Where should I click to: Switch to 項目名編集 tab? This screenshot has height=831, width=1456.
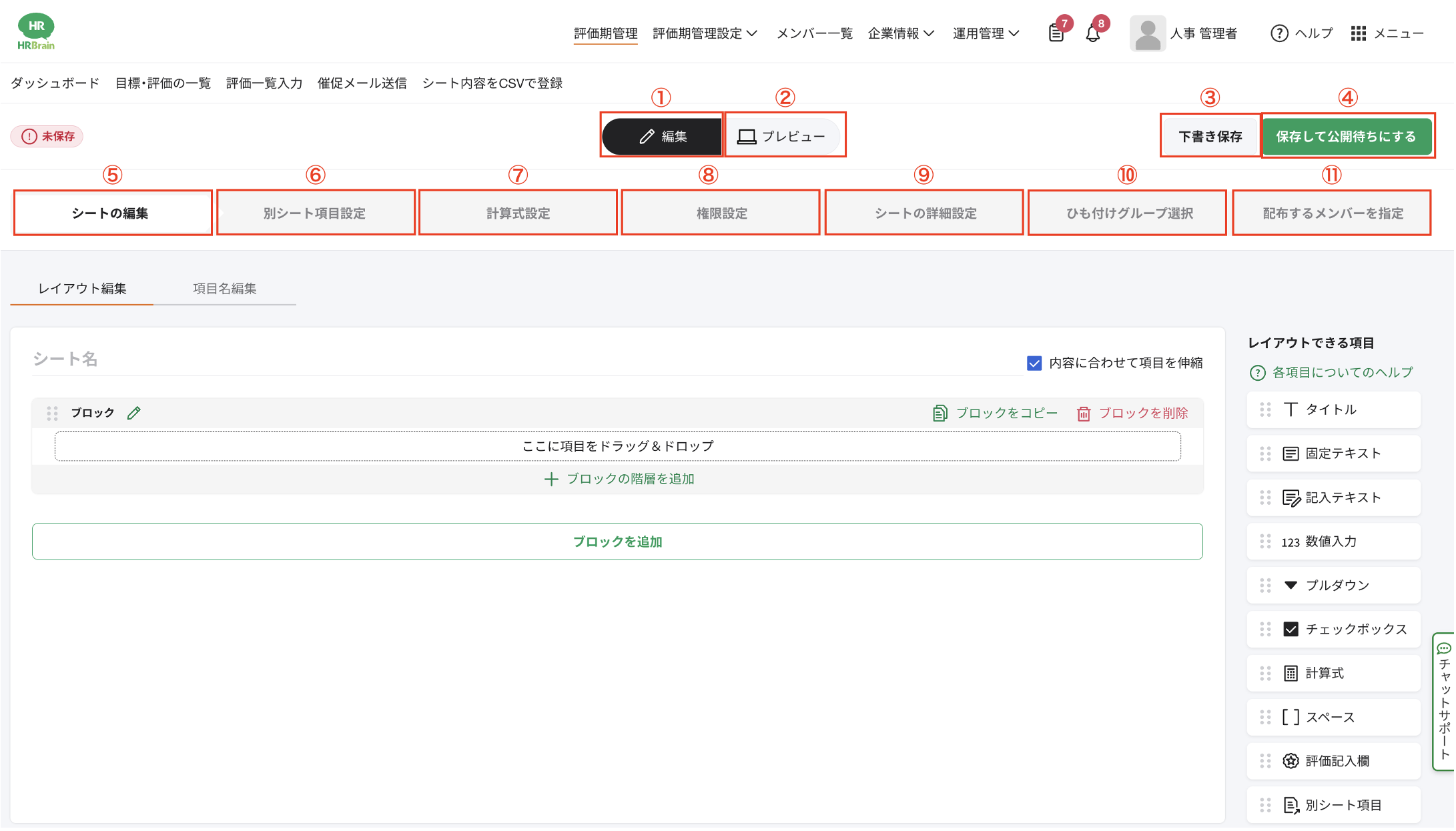224,289
